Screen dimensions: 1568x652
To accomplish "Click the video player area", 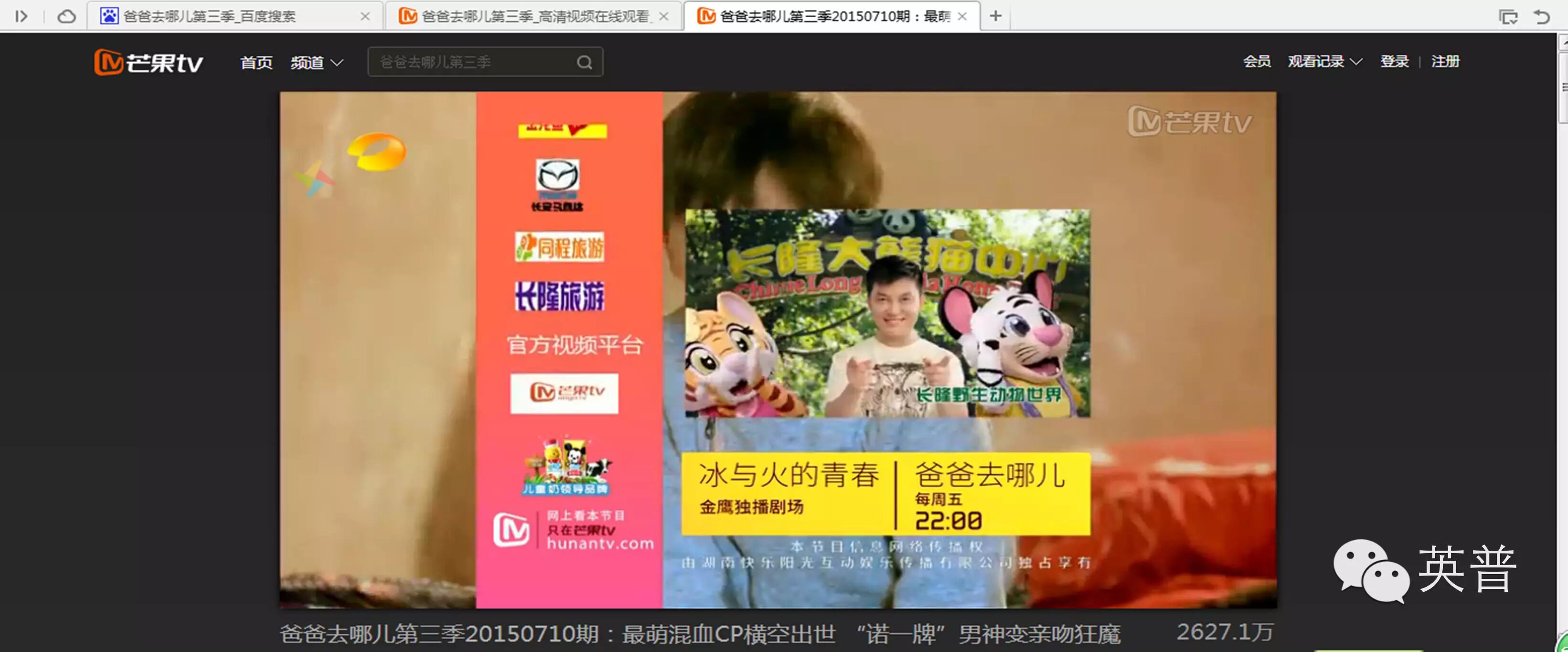I will (x=777, y=350).
